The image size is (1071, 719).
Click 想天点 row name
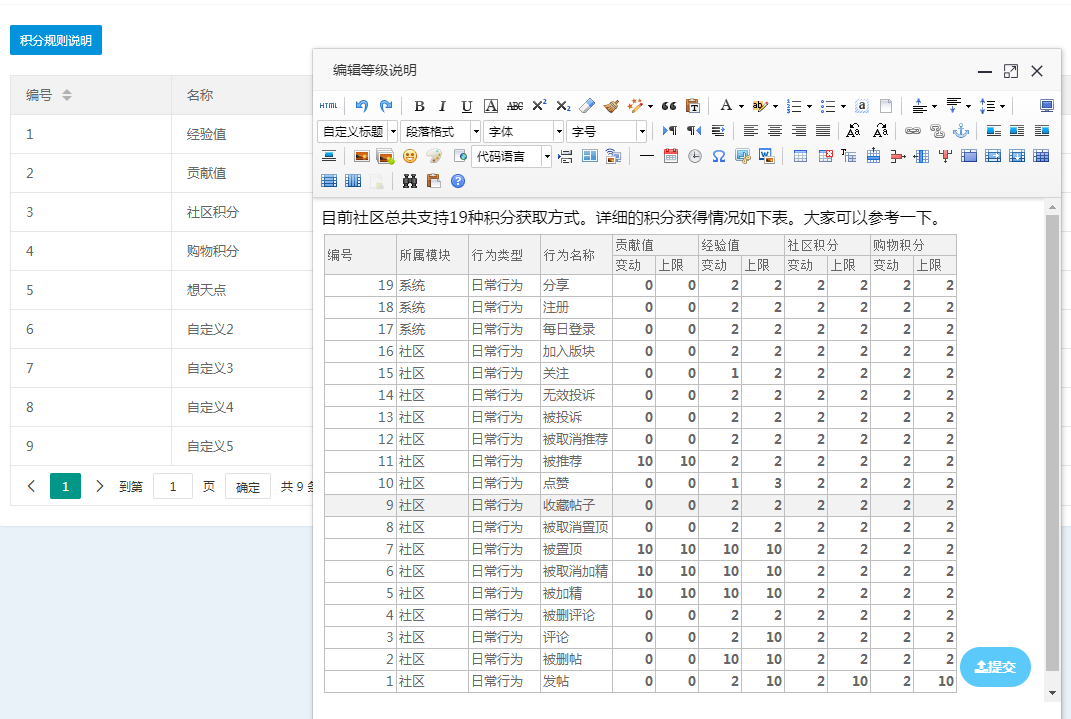[206, 290]
